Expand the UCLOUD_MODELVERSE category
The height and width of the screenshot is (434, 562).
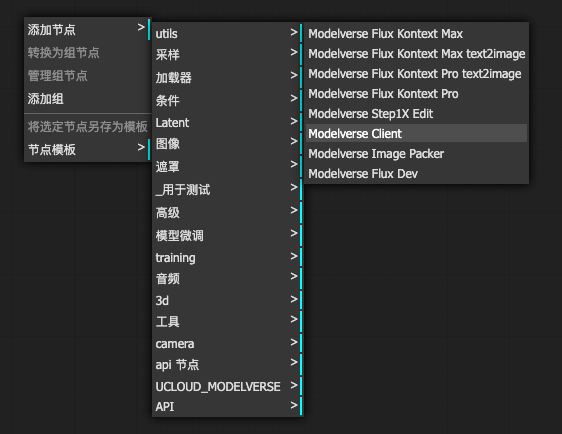coord(228,386)
